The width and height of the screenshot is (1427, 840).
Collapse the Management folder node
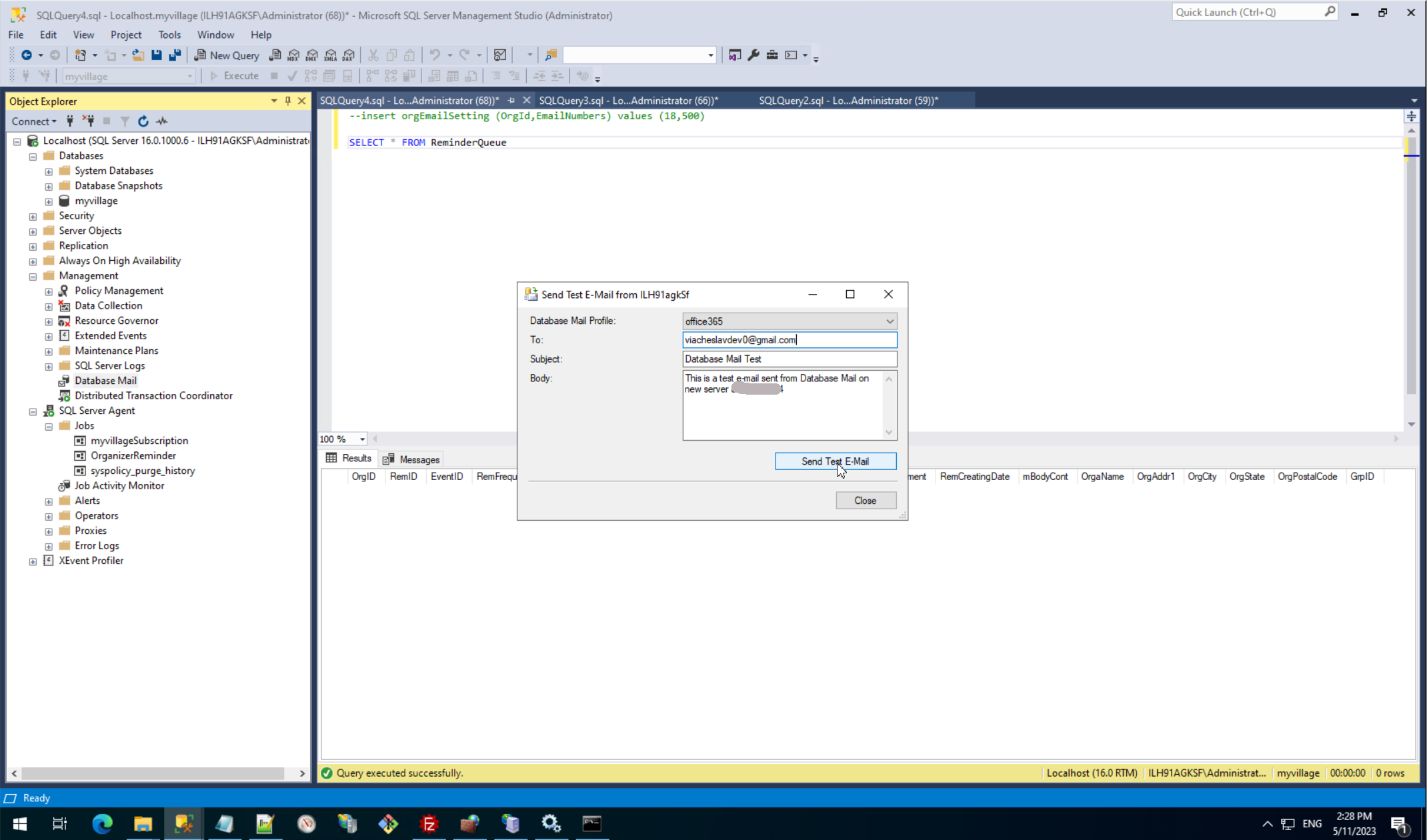(x=33, y=276)
